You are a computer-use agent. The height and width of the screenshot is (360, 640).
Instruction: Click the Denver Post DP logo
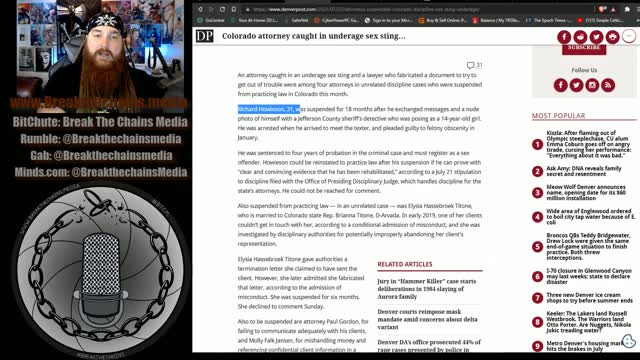[204, 36]
